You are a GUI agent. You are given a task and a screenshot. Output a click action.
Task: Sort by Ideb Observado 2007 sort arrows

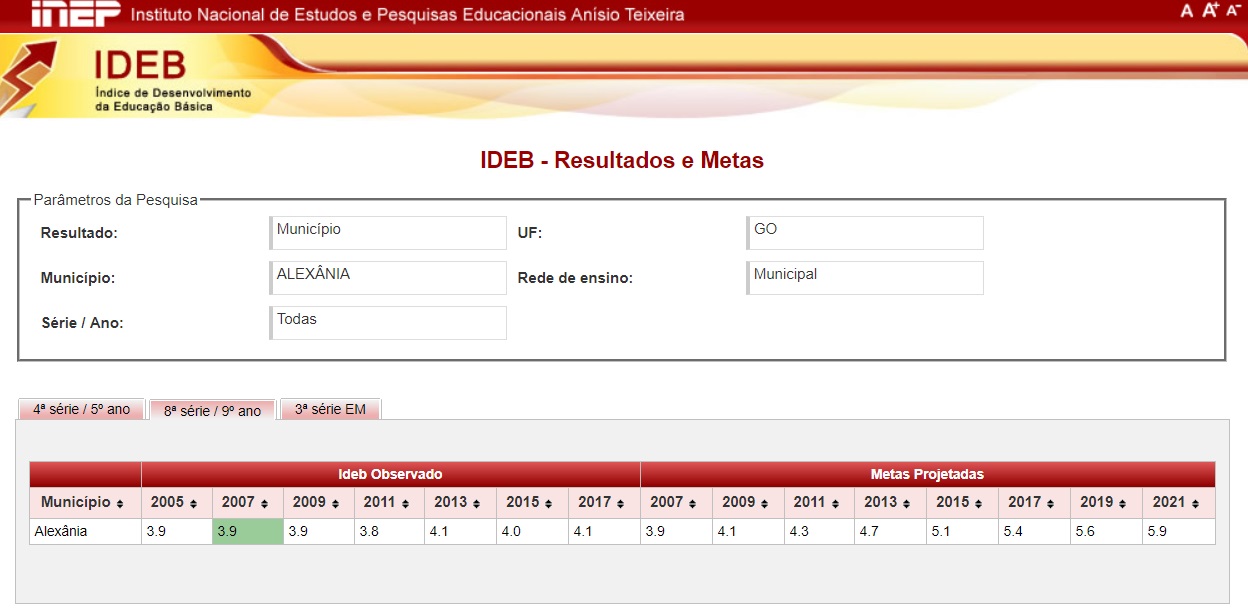pos(264,503)
